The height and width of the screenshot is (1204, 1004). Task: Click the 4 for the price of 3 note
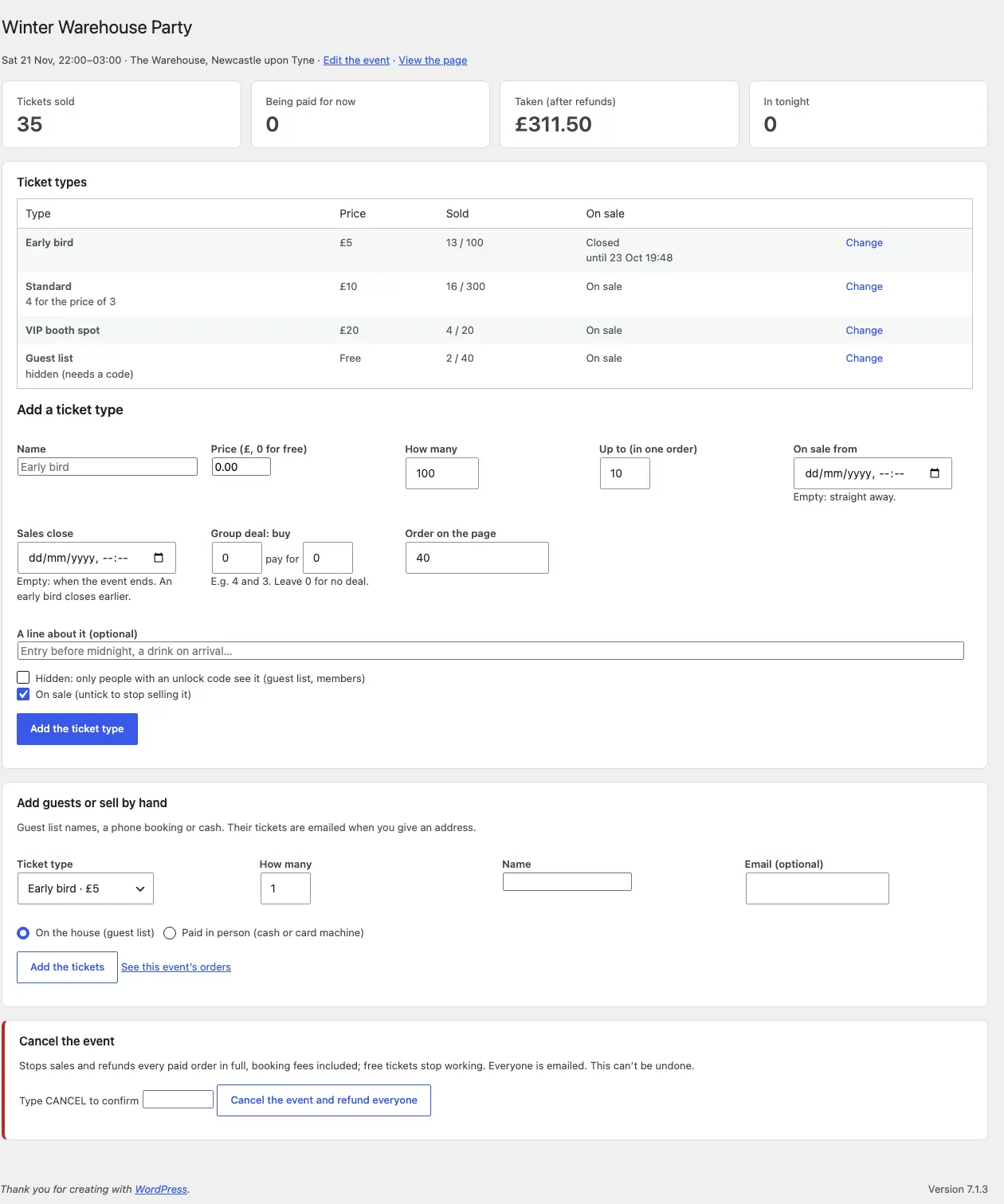[70, 301]
